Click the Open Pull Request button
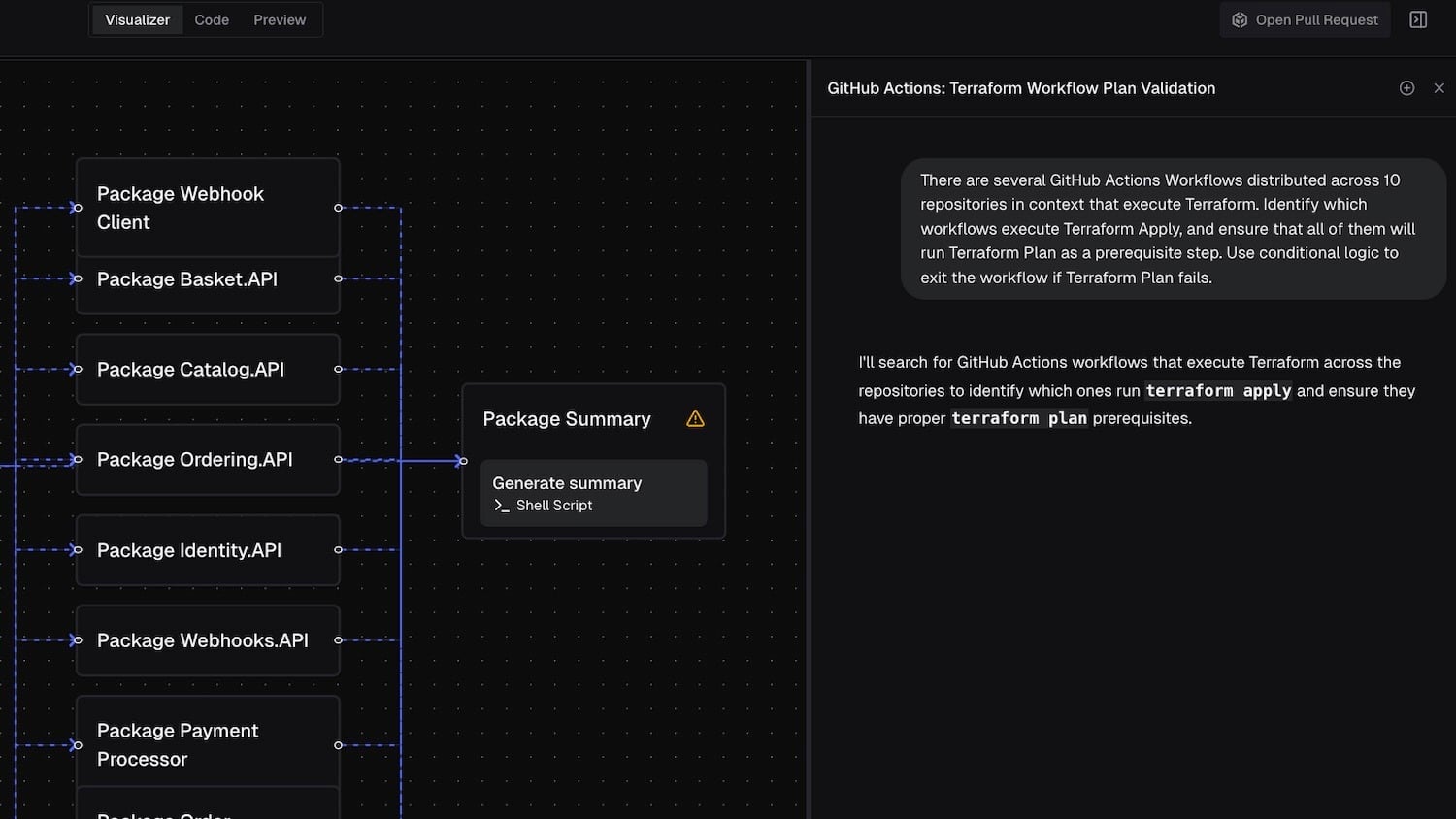Image resolution: width=1456 pixels, height=819 pixels. tap(1305, 19)
